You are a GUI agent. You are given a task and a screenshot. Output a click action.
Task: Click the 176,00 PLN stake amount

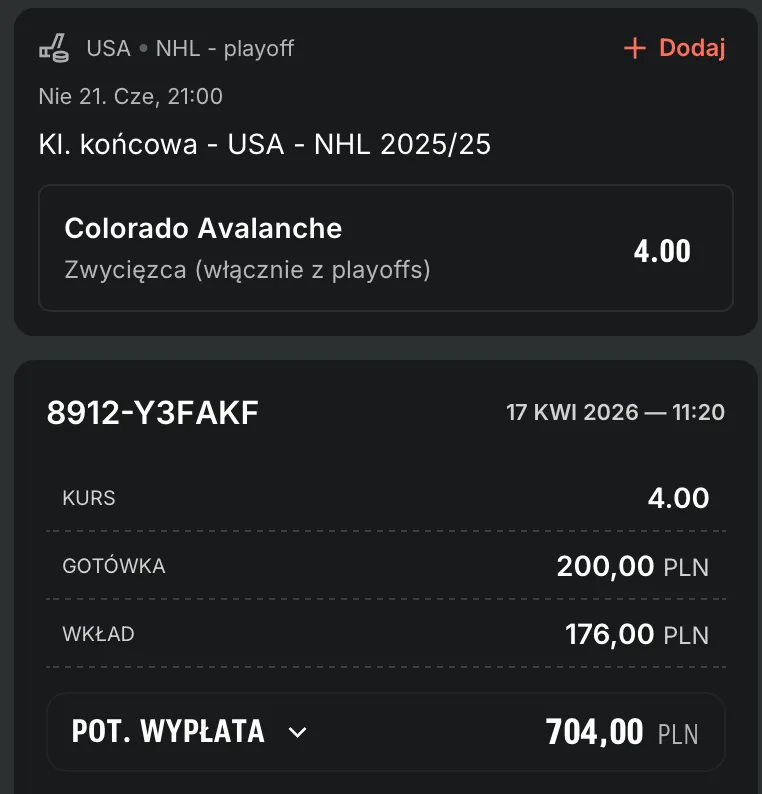coord(636,634)
